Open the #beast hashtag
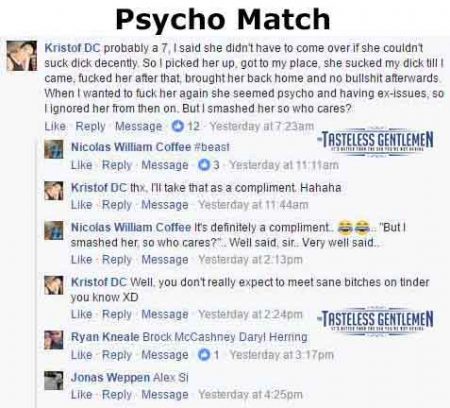Viewport: 450px width, 408px height. coord(212,147)
